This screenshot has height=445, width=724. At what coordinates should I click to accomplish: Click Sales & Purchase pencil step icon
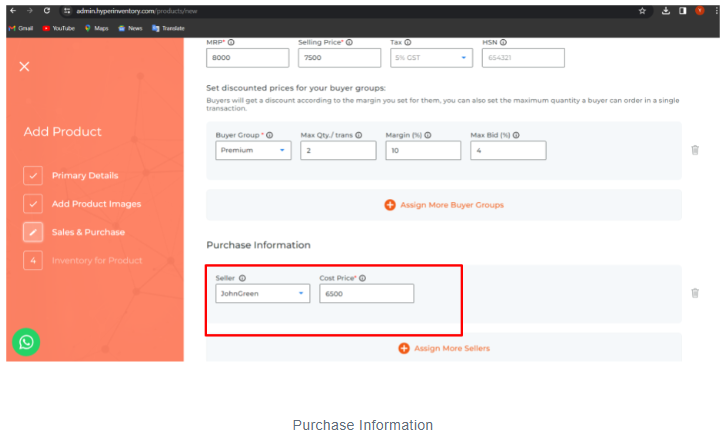[x=33, y=232]
